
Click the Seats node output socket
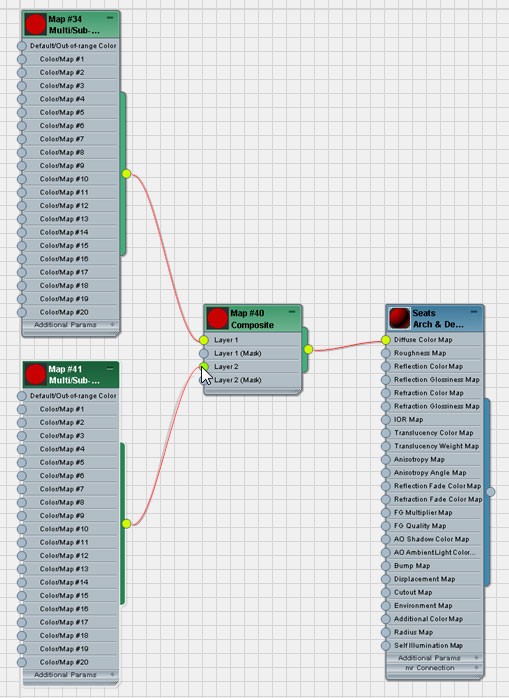coord(490,492)
